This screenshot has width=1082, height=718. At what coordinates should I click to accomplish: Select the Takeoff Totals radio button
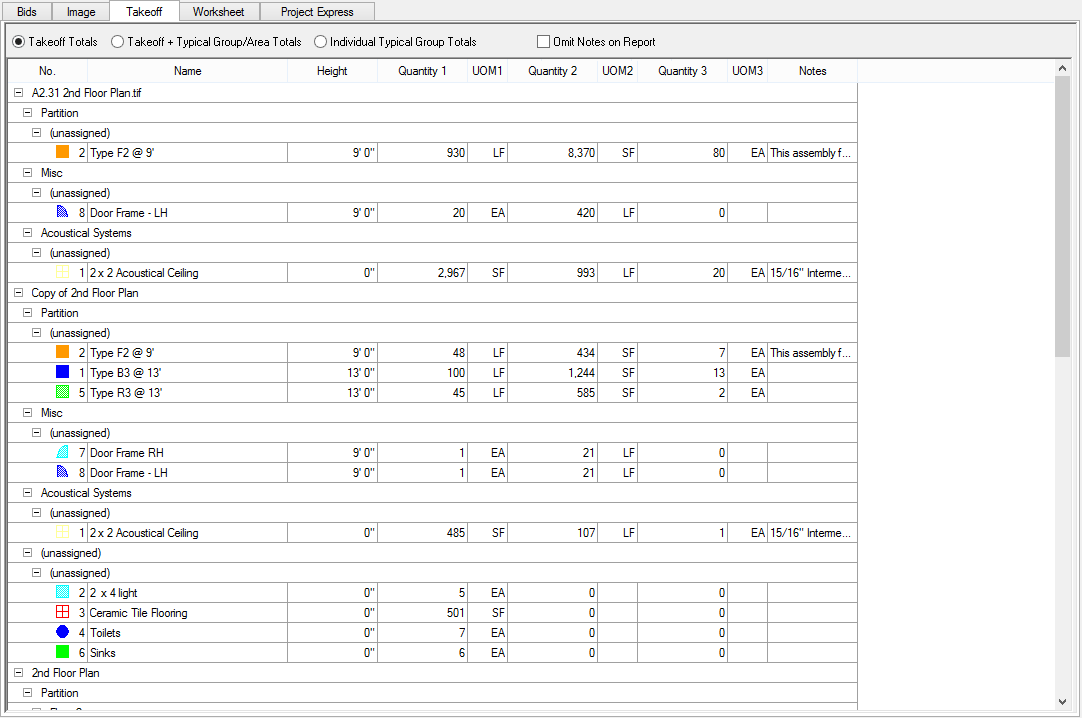point(55,42)
